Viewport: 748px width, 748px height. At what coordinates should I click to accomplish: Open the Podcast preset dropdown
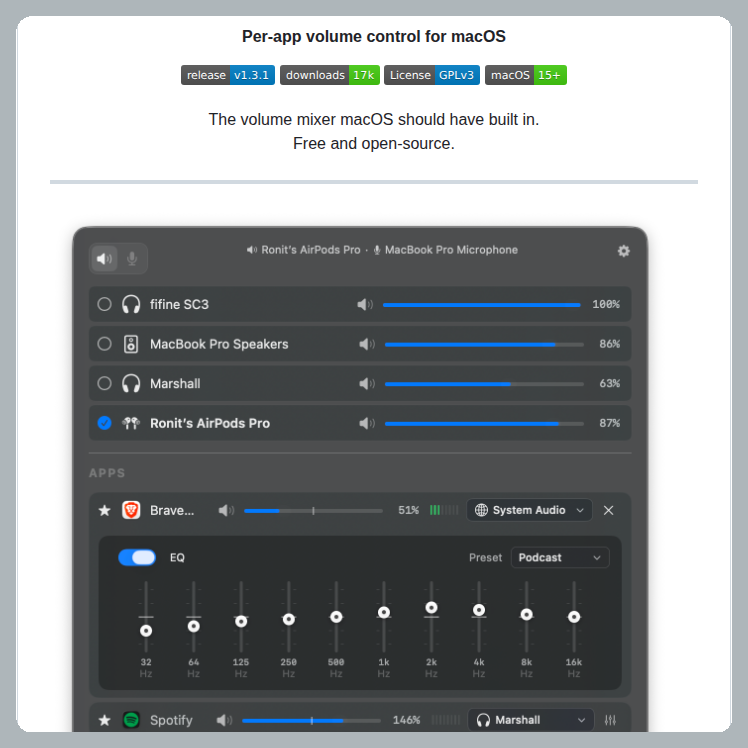(560, 558)
